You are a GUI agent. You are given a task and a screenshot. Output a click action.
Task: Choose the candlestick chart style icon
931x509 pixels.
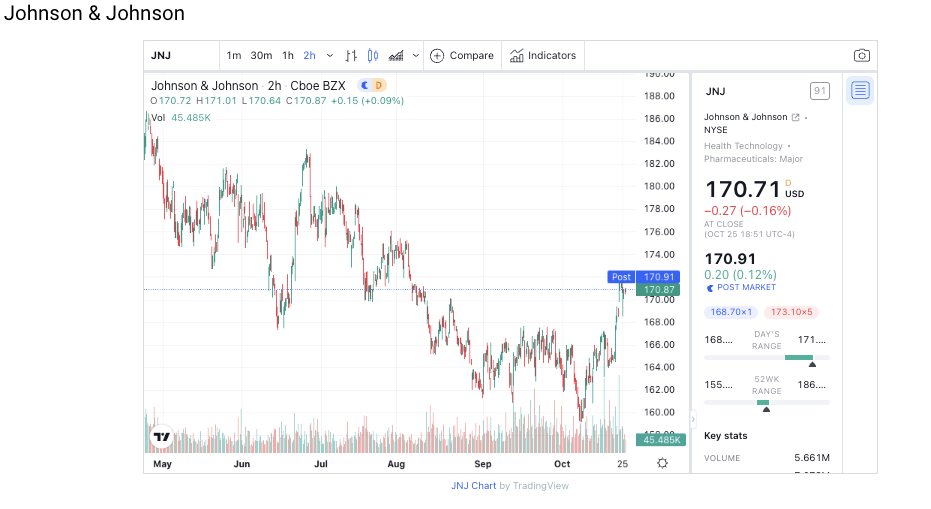(x=373, y=56)
